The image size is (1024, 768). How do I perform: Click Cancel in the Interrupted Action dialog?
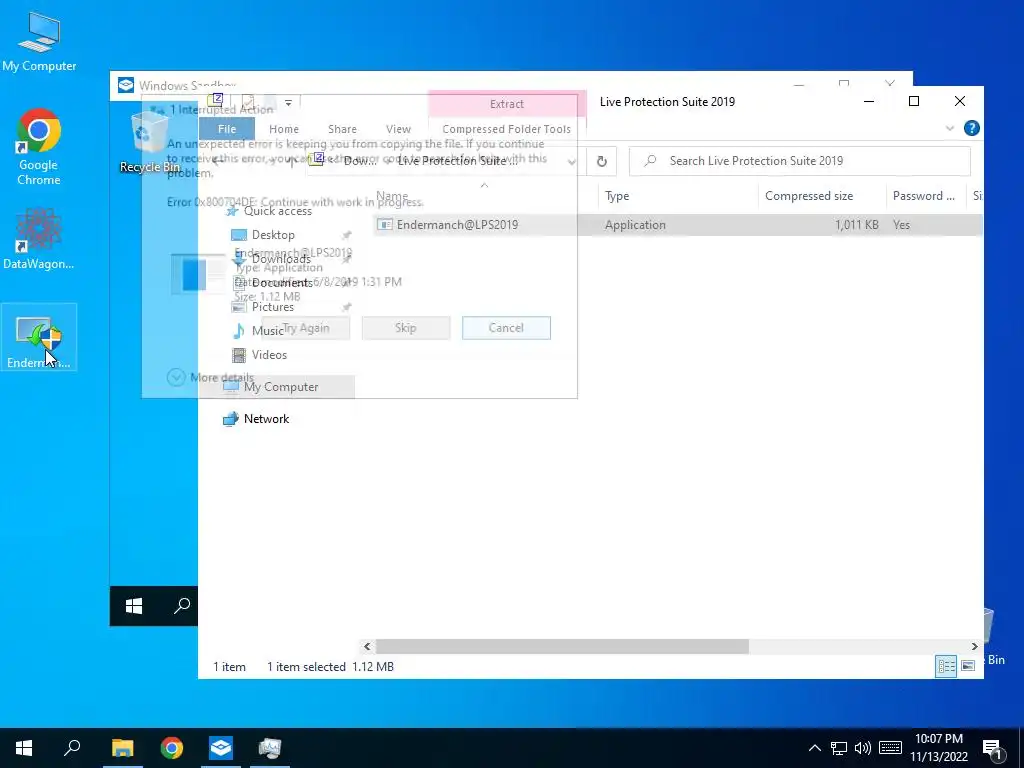click(x=506, y=328)
